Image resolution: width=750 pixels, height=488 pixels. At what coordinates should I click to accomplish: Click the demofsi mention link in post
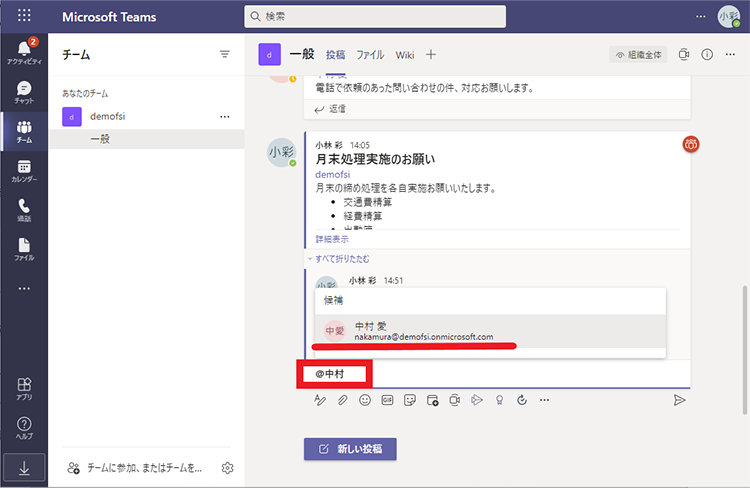point(332,174)
